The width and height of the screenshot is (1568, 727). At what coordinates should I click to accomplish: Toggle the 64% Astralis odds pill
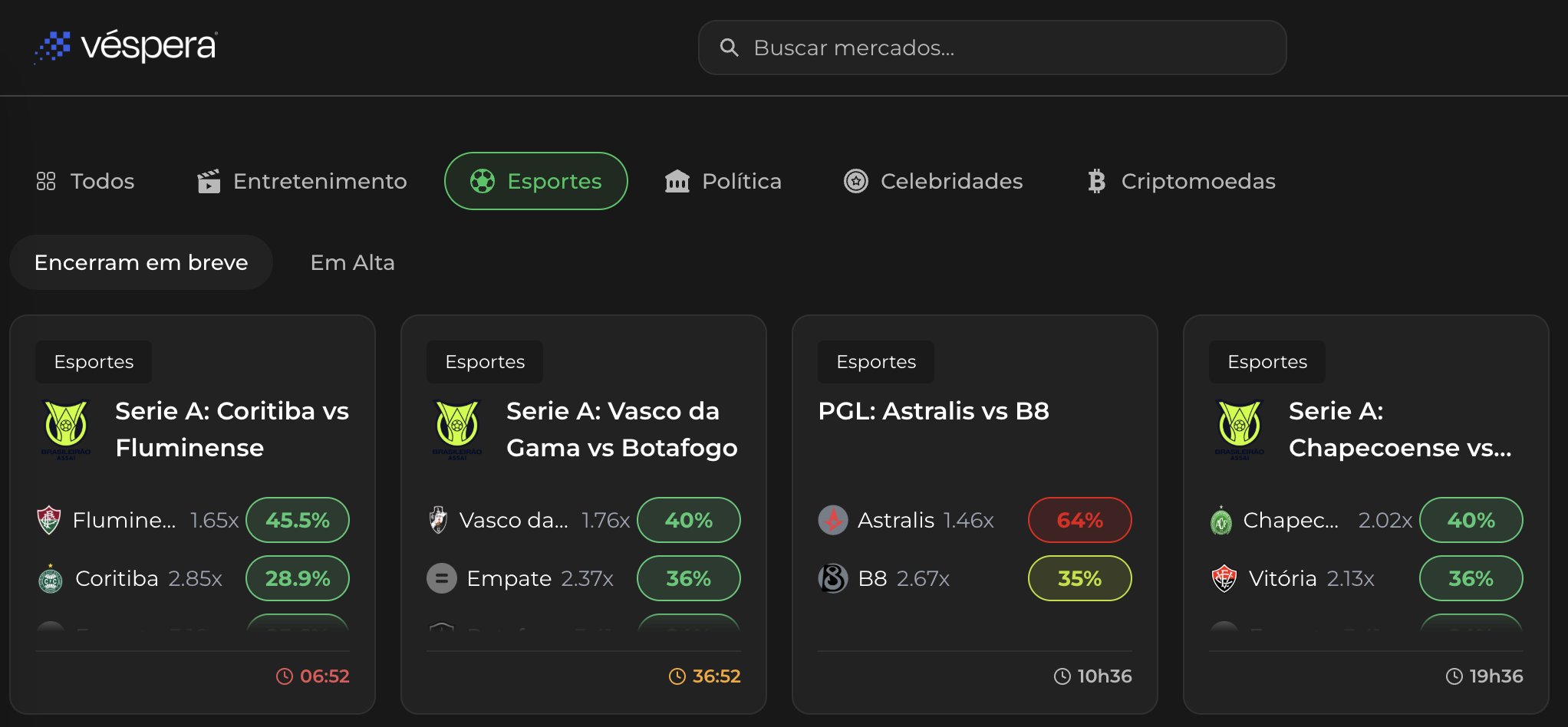pos(1079,520)
